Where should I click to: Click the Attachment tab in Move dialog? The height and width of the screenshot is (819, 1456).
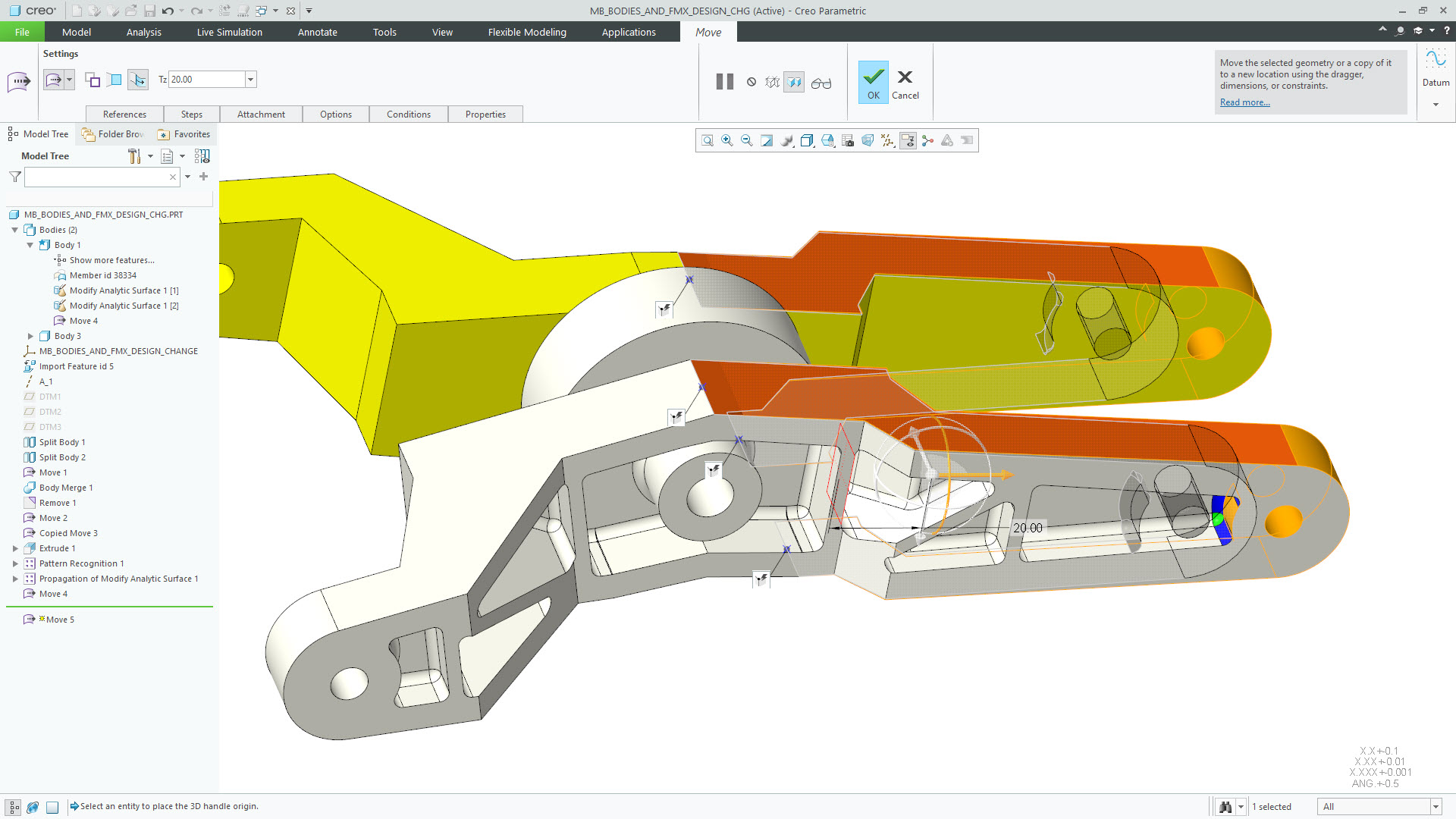click(x=260, y=114)
